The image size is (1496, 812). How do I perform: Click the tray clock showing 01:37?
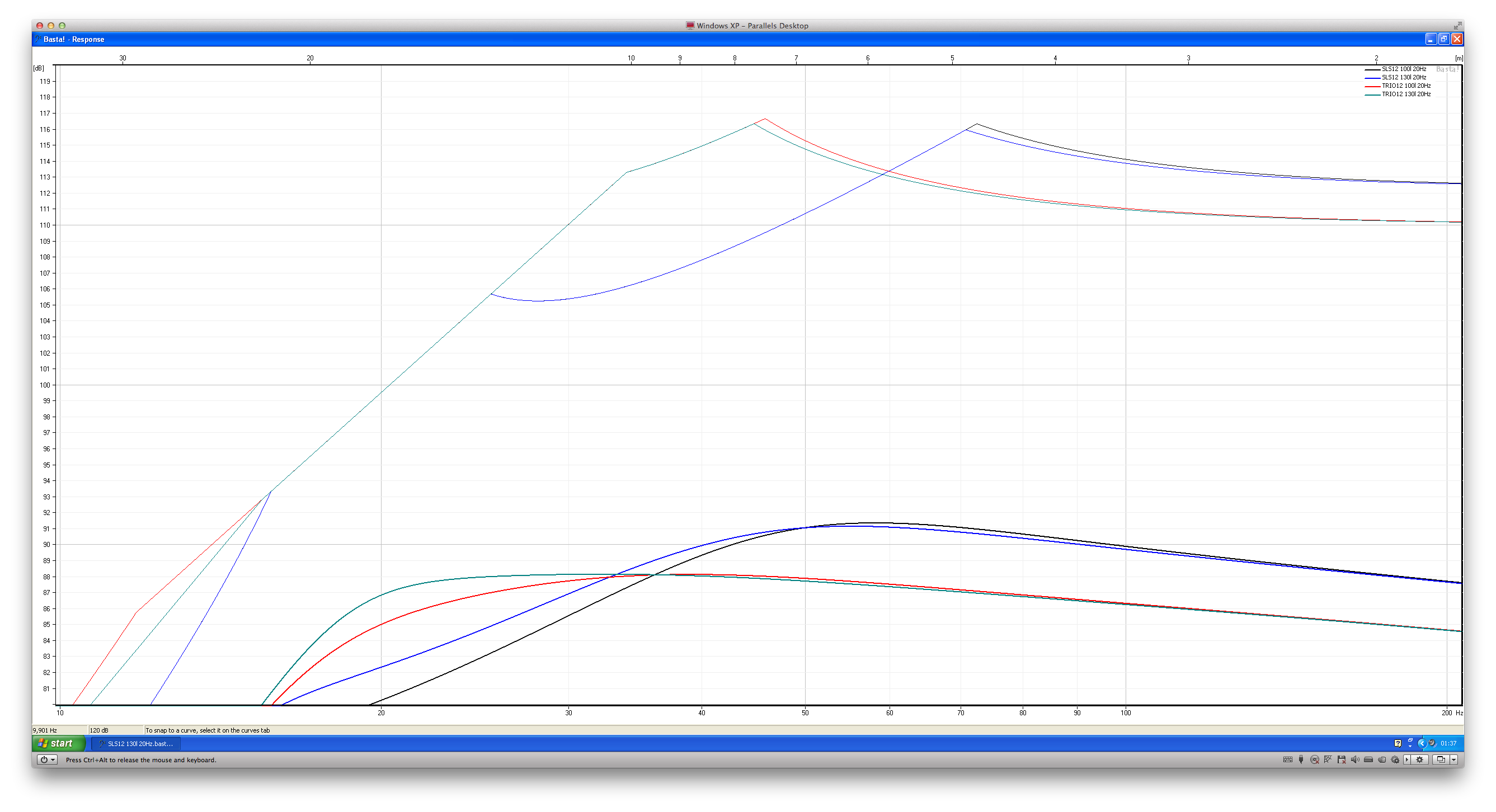pos(1448,743)
